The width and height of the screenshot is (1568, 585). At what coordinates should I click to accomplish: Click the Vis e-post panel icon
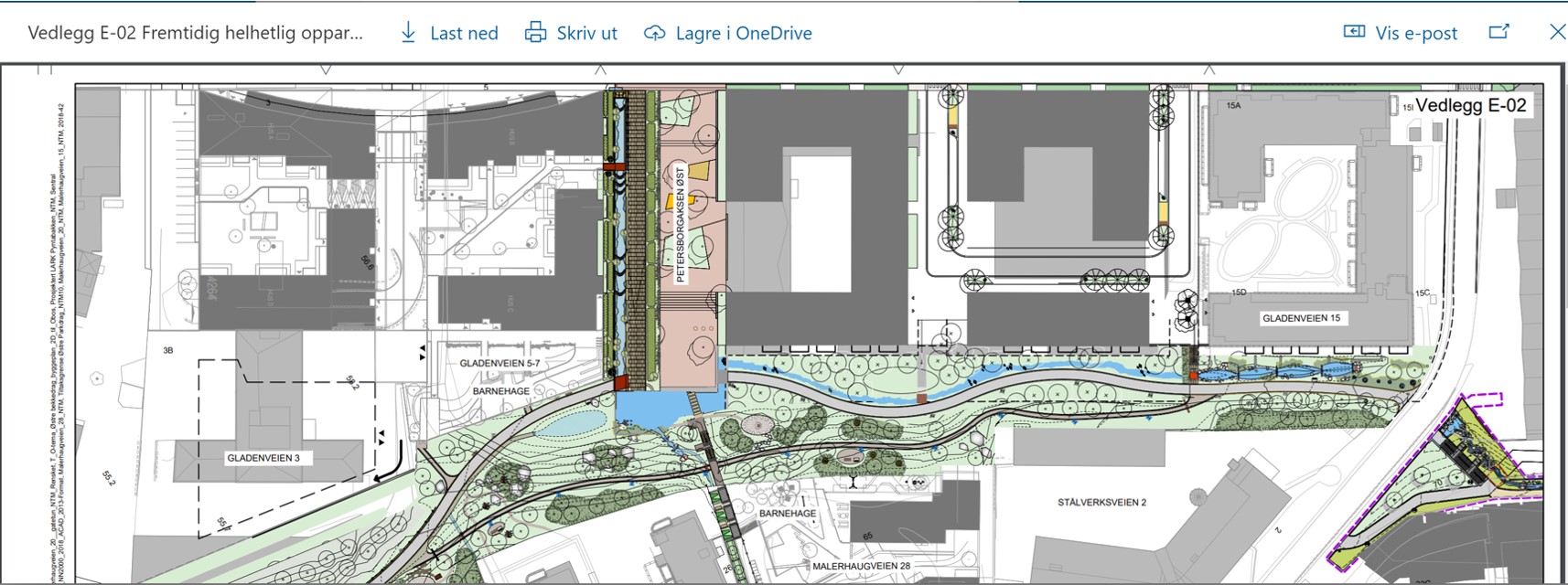pyautogui.click(x=1354, y=32)
